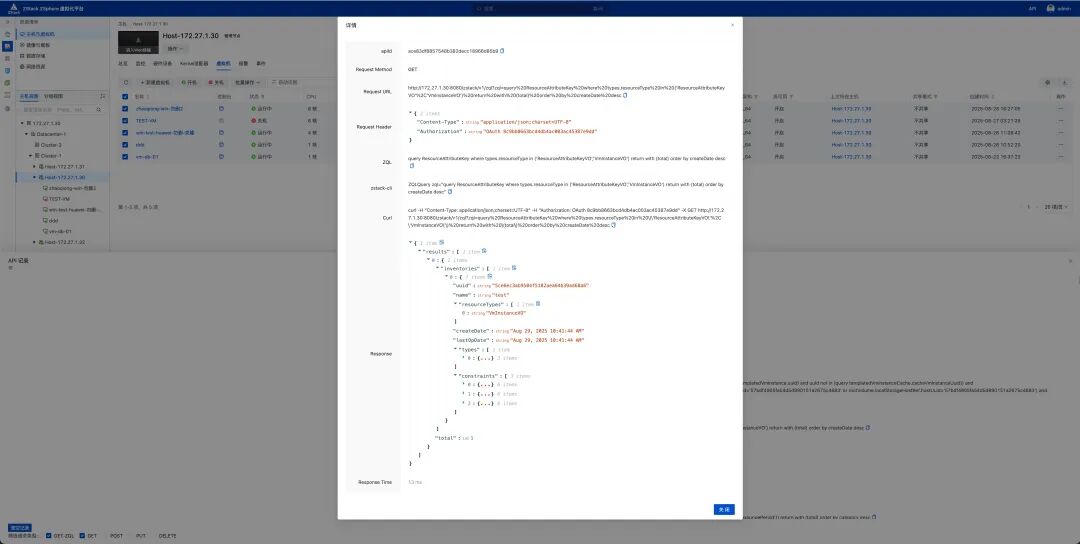Open console icon for ddd table row
This screenshot has height=544, width=1080.
pos(221,145)
